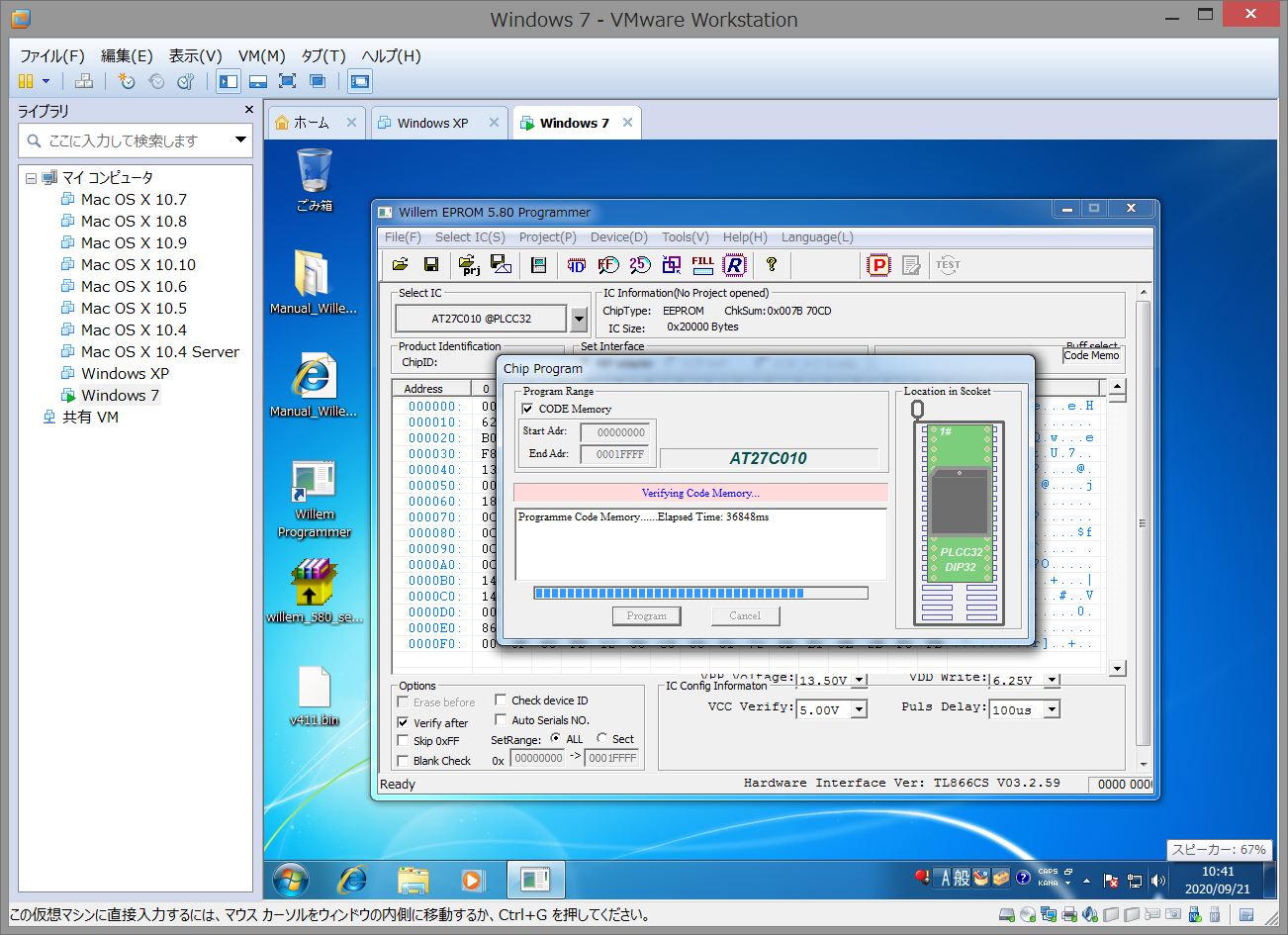Click the VMware take snapshot icon

point(126,81)
